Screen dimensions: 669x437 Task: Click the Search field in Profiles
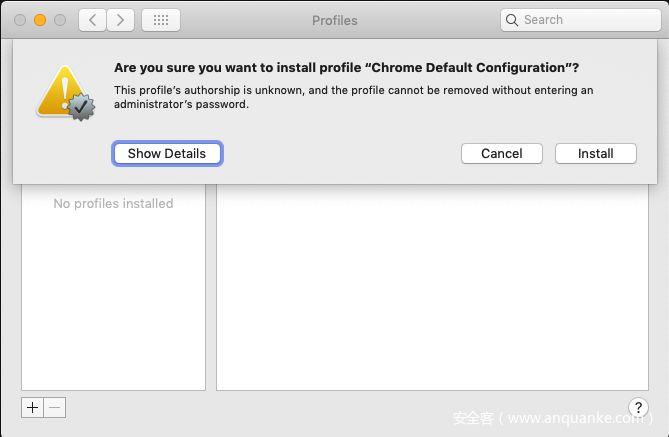pyautogui.click(x=581, y=20)
